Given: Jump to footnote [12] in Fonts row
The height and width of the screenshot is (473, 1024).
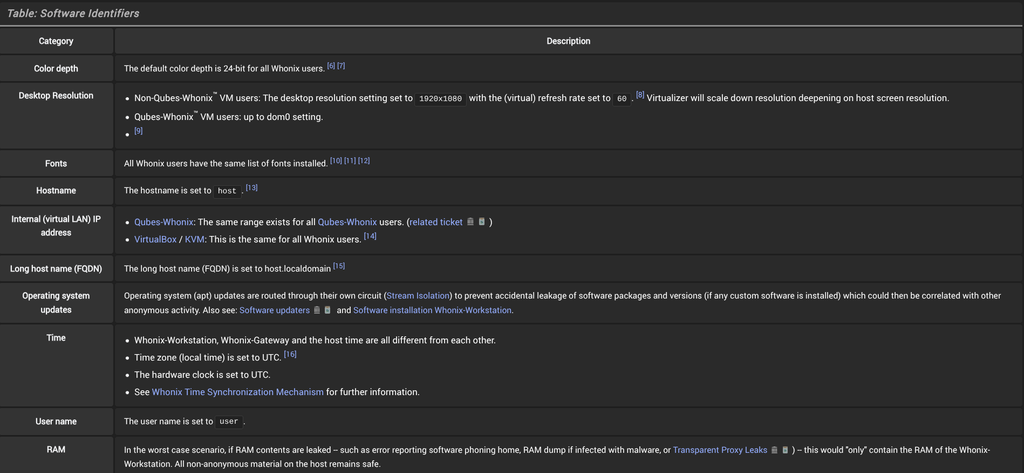Looking at the screenshot, I should pos(364,161).
